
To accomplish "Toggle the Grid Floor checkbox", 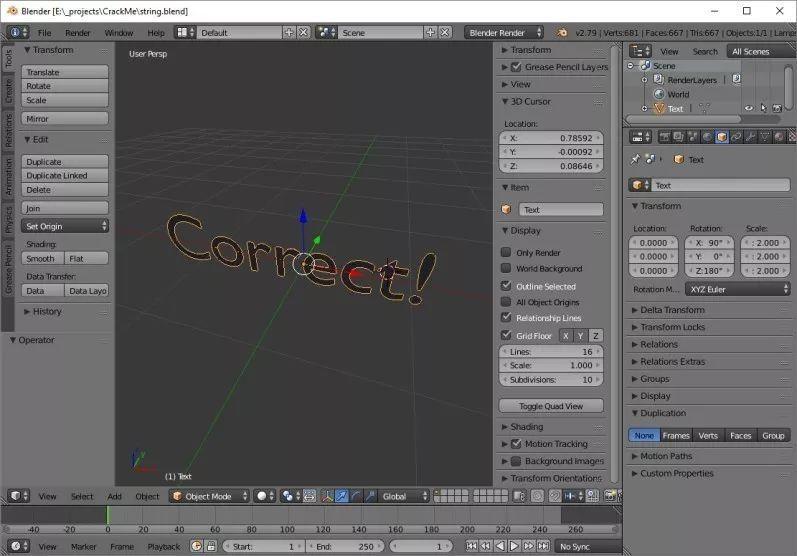I will (x=506, y=336).
